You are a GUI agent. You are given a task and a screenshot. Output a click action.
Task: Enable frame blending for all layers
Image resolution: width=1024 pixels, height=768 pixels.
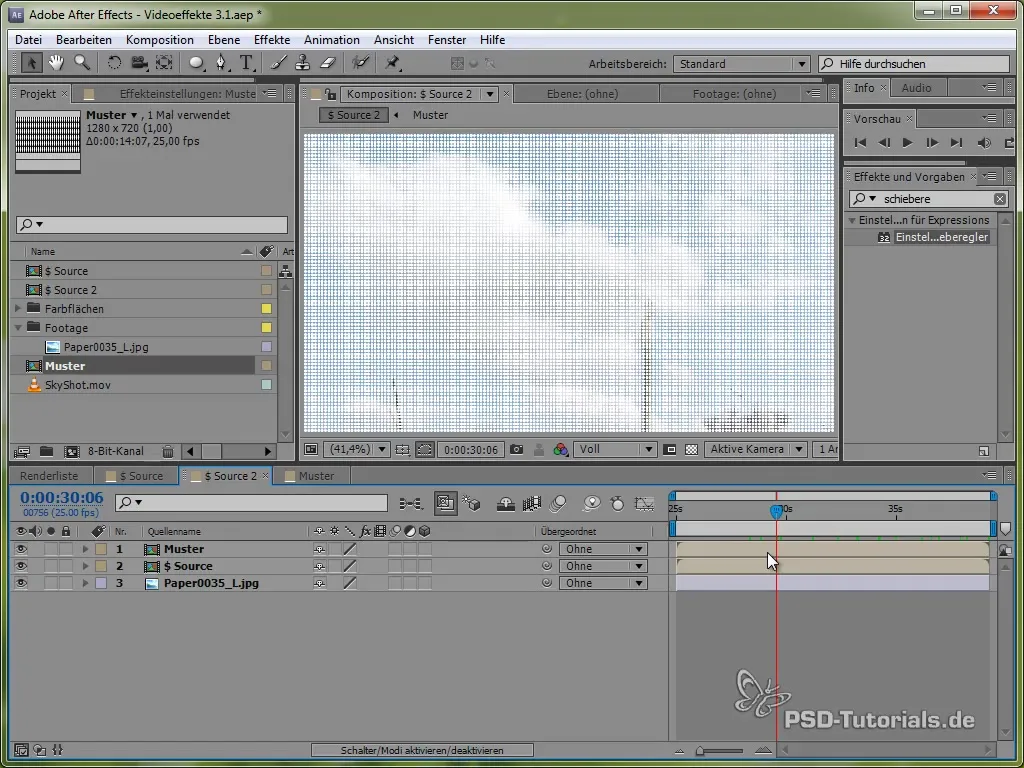click(x=532, y=504)
